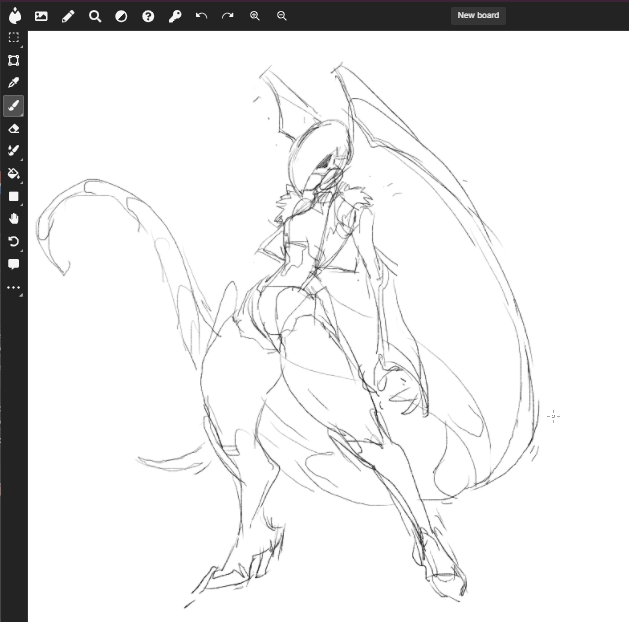
Task: Select the hand pan tool
Action: point(14,219)
